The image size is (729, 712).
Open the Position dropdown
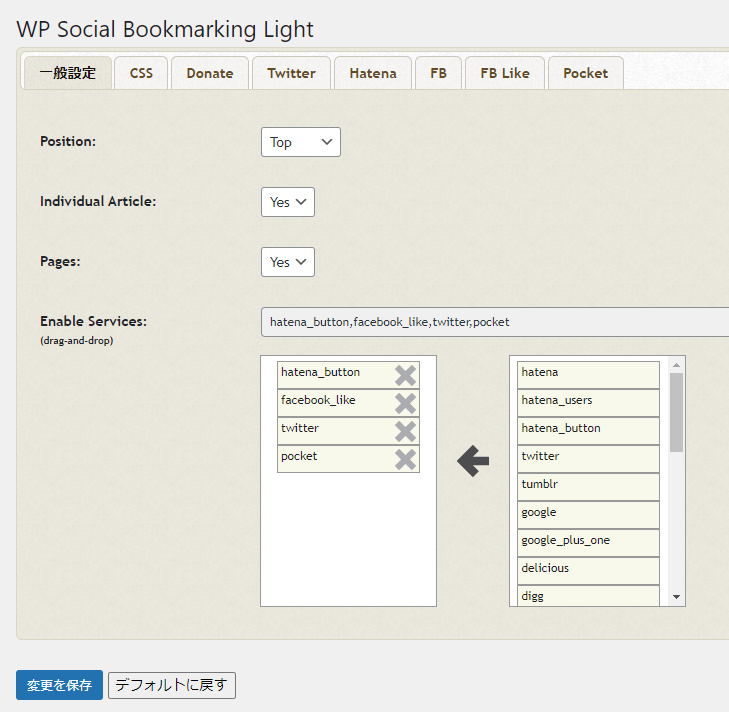(300, 142)
